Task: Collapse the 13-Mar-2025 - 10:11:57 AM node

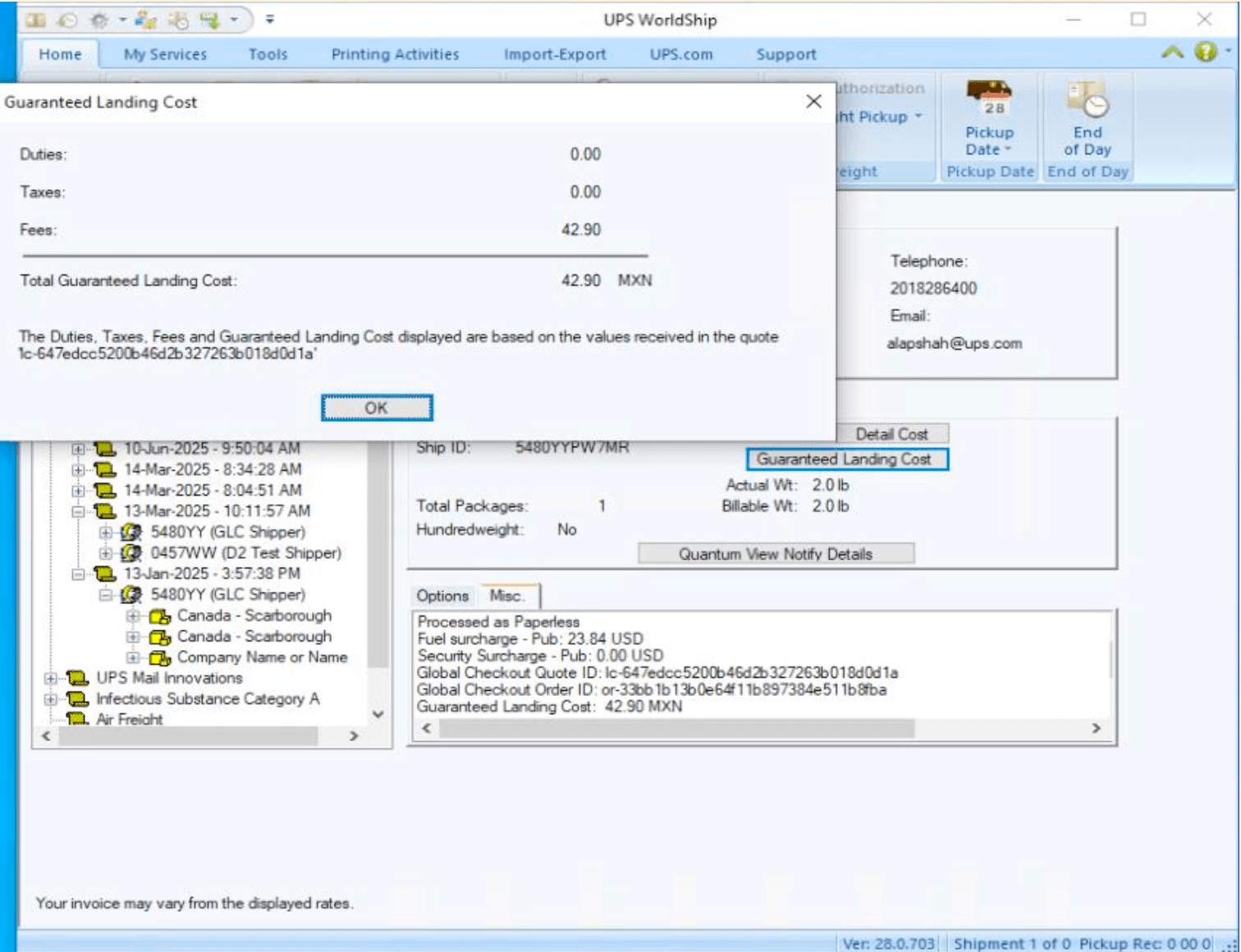Action: [78, 511]
